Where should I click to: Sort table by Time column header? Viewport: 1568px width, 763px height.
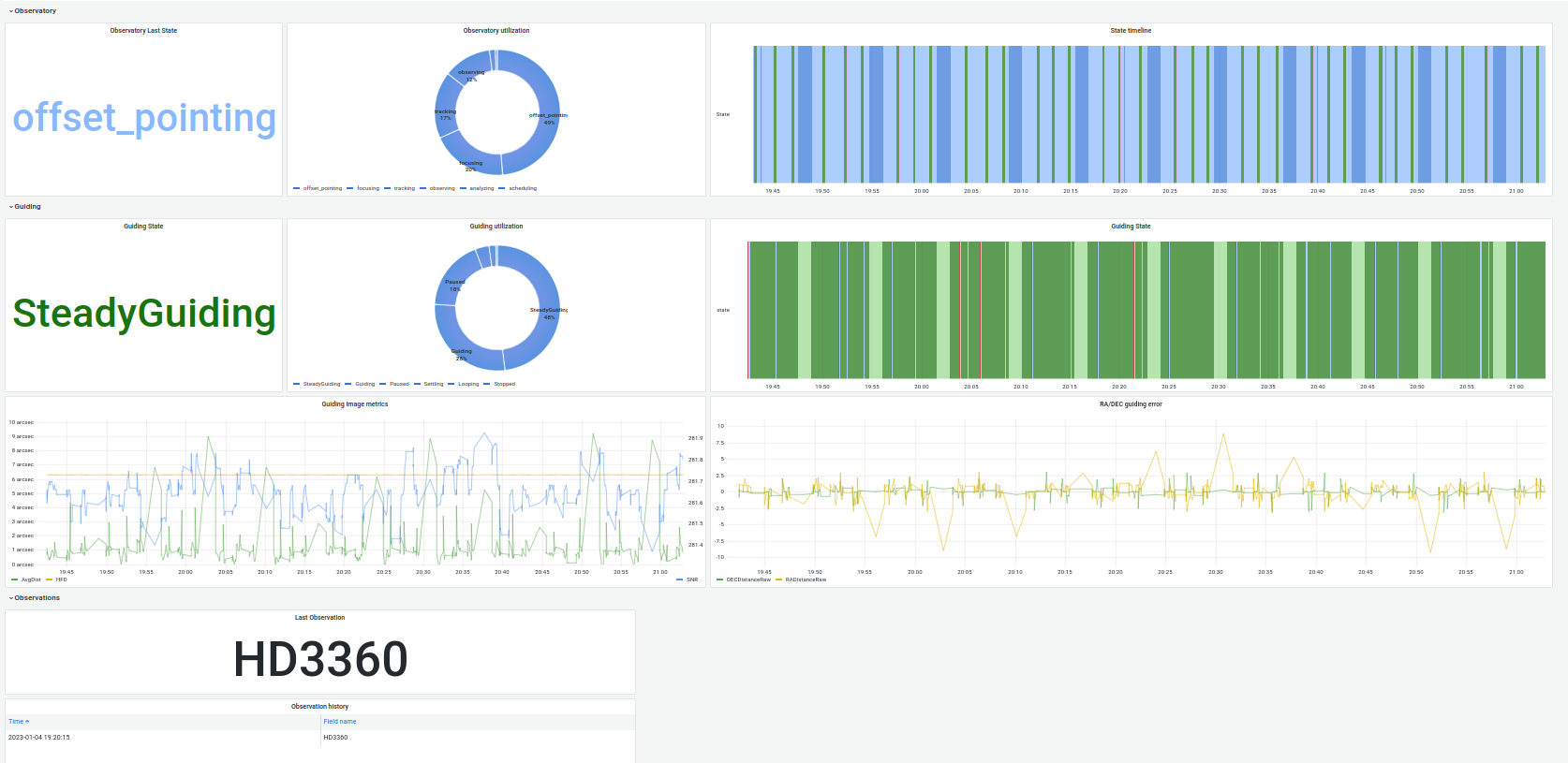point(162,722)
